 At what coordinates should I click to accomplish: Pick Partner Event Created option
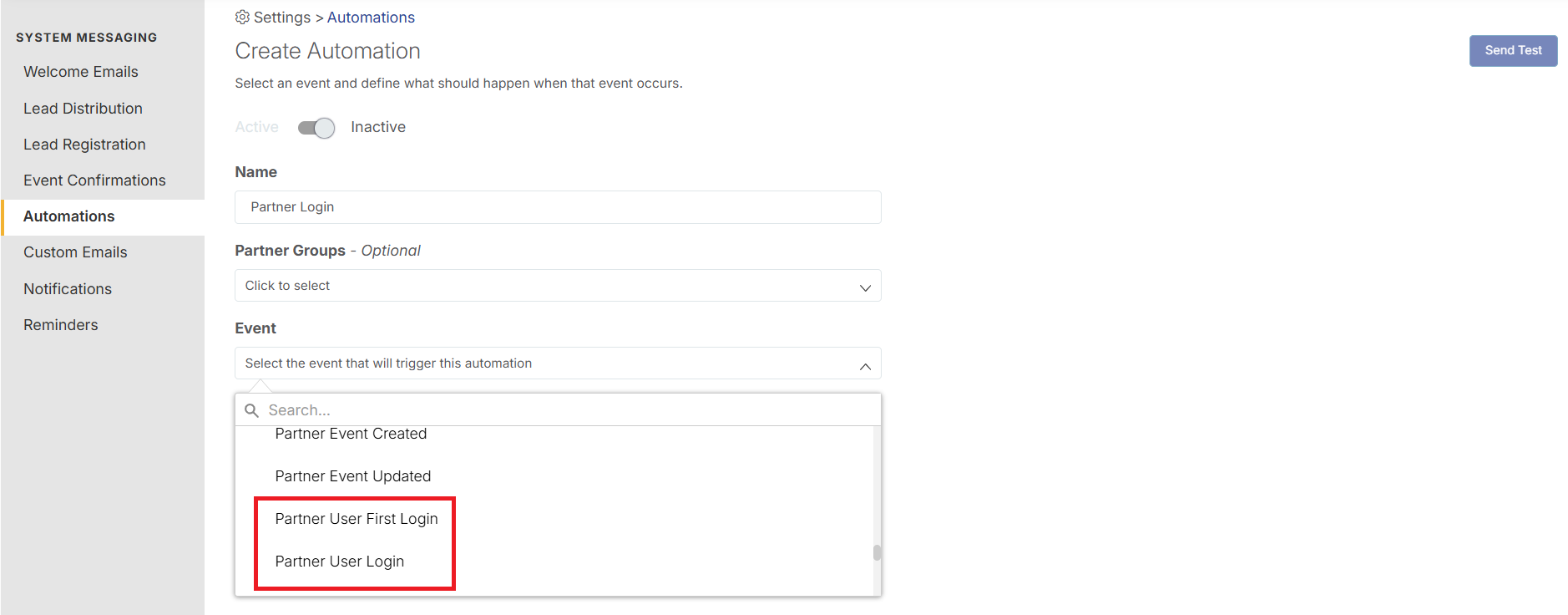(x=351, y=434)
